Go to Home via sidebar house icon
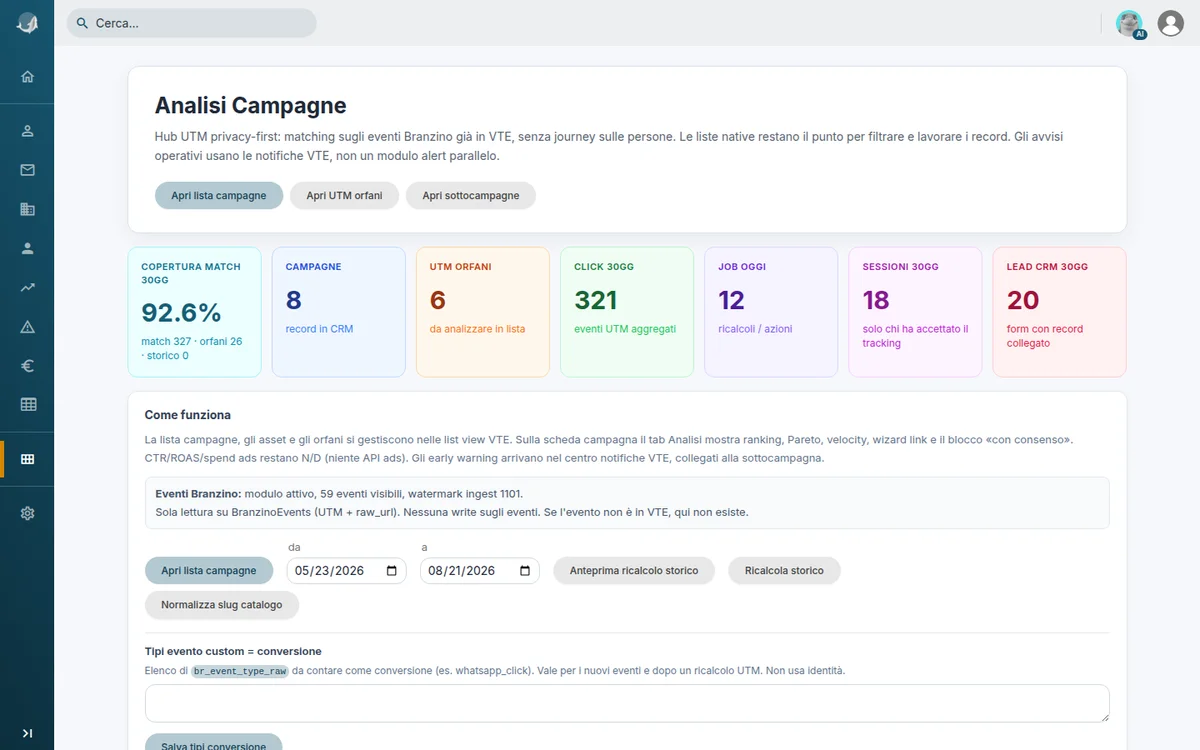1200x750 pixels. coord(27,76)
